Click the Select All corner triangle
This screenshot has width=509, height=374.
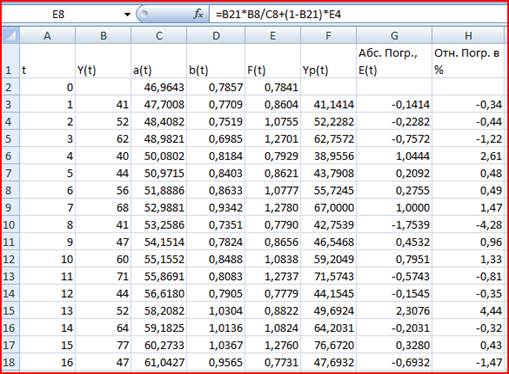tap(11, 35)
